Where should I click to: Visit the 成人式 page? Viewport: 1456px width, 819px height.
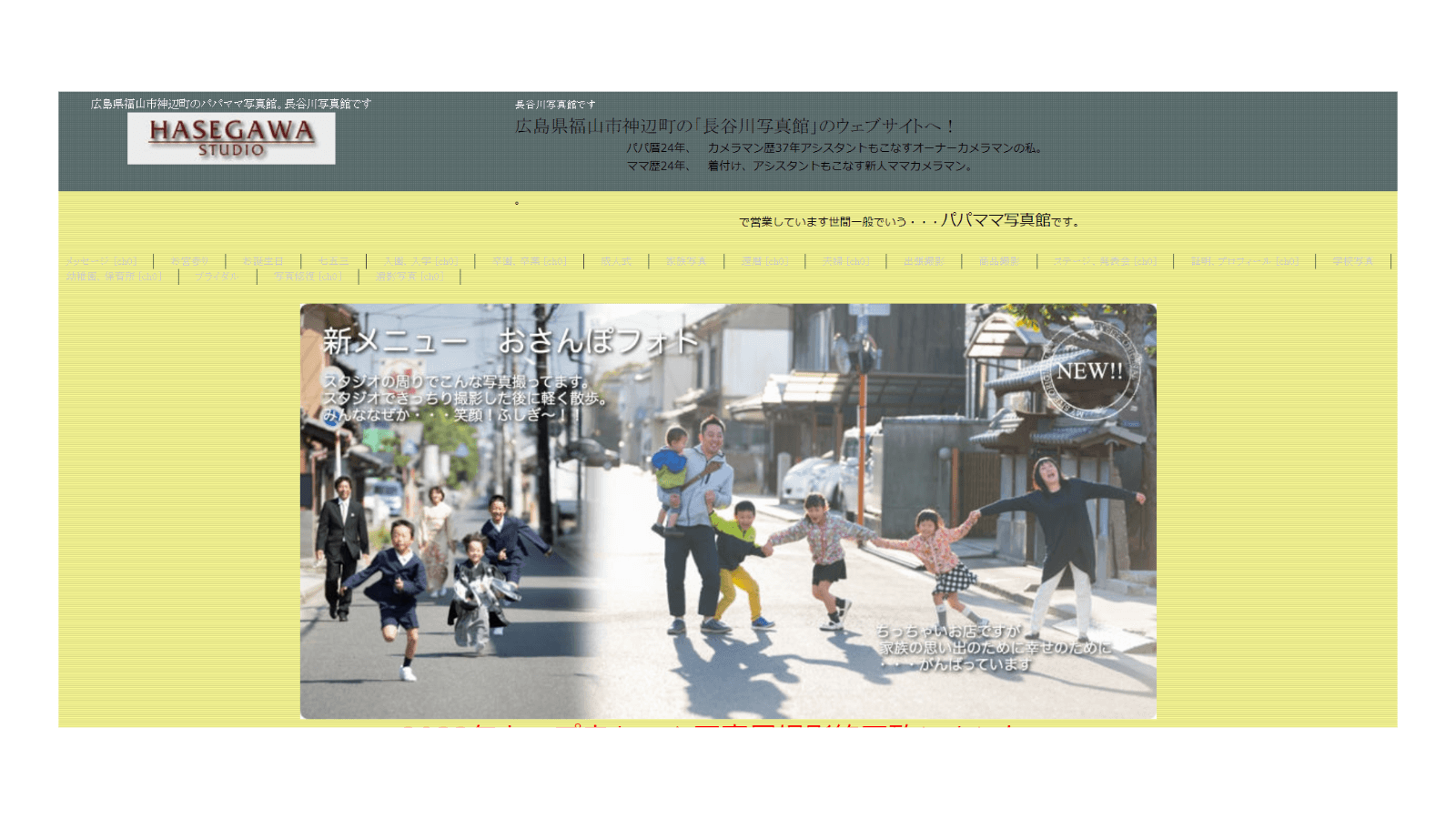[616, 261]
